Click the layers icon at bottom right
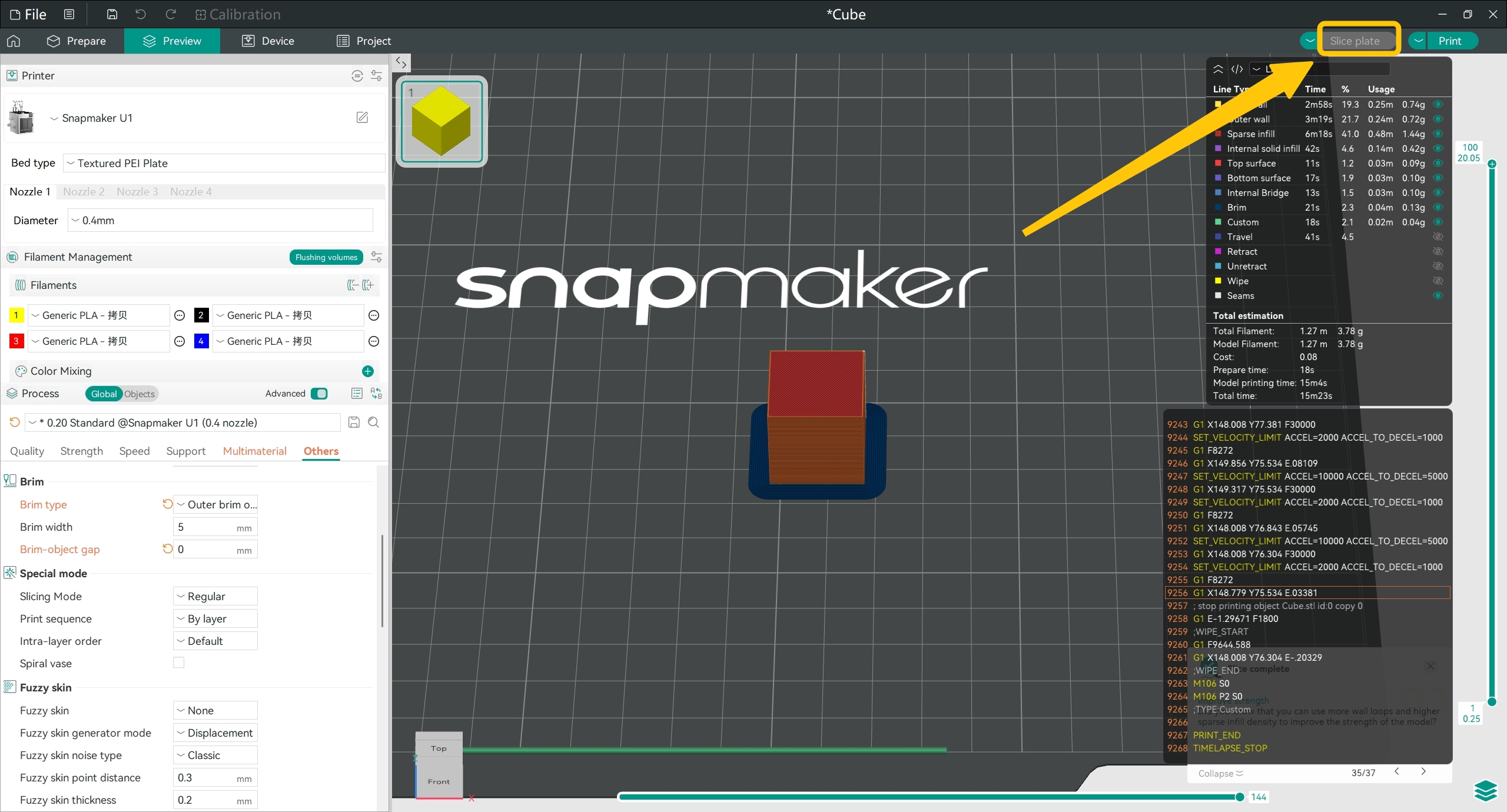The height and width of the screenshot is (812, 1507). click(x=1486, y=790)
